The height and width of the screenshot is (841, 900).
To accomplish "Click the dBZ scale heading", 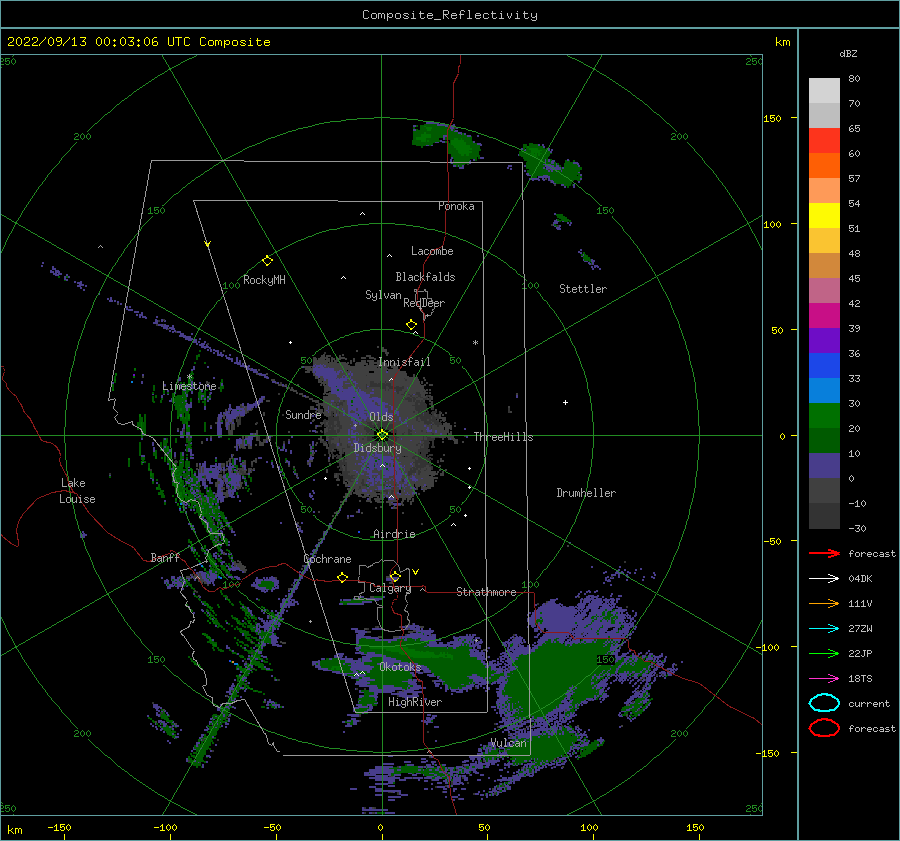I will [848, 53].
